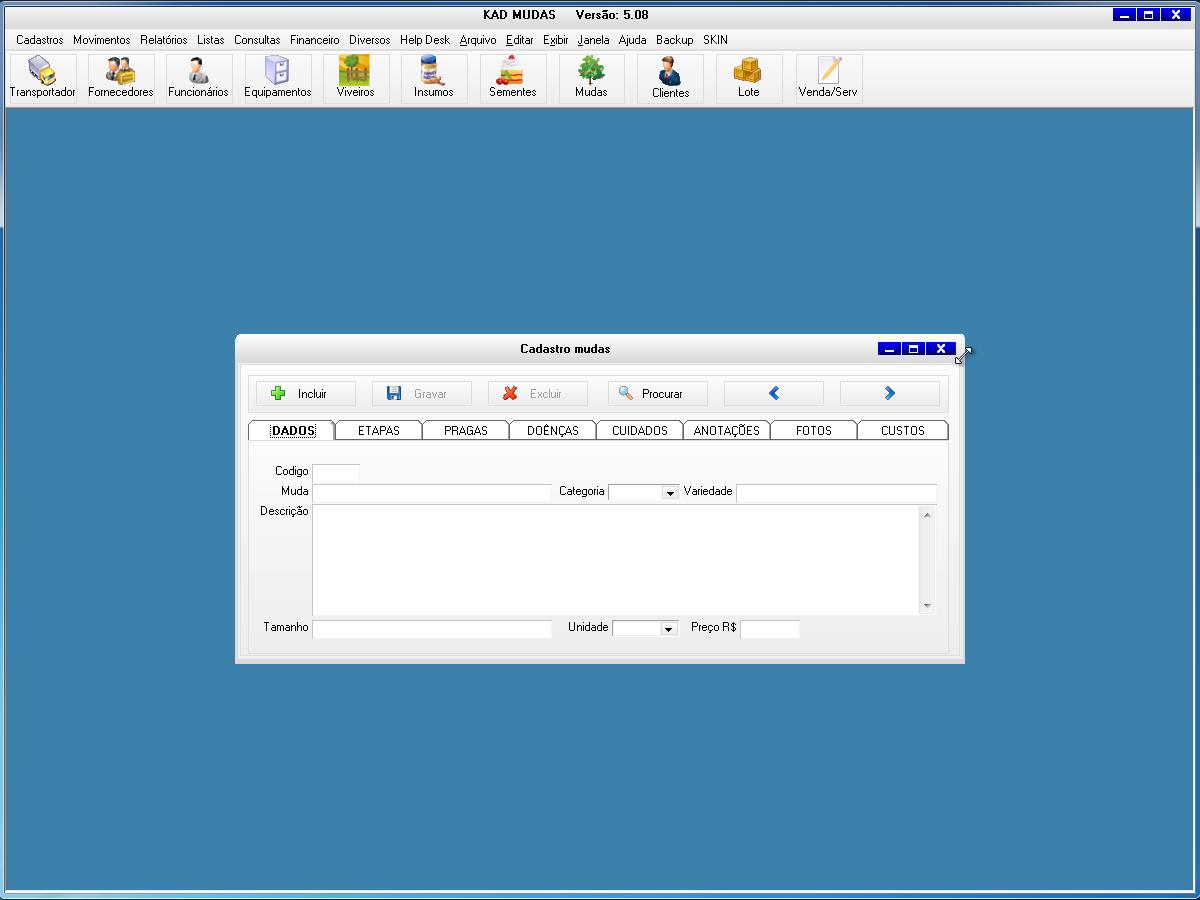Minimize the Cadastro mudas window
Viewport: 1200px width, 900px height.
pos(889,349)
